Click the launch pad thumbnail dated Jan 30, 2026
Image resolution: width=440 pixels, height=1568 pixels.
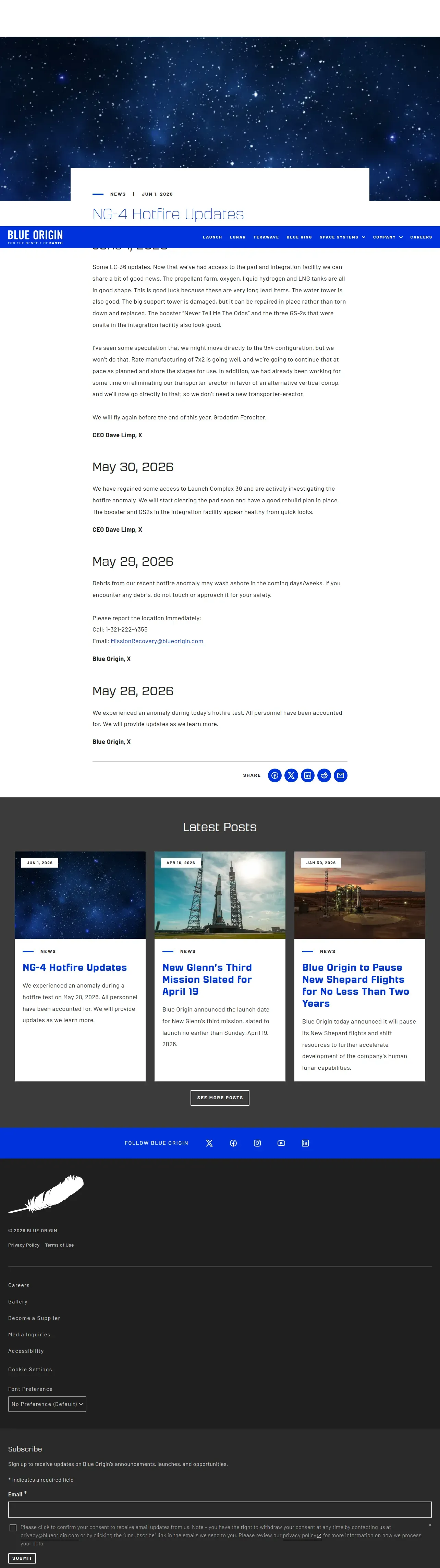click(360, 895)
